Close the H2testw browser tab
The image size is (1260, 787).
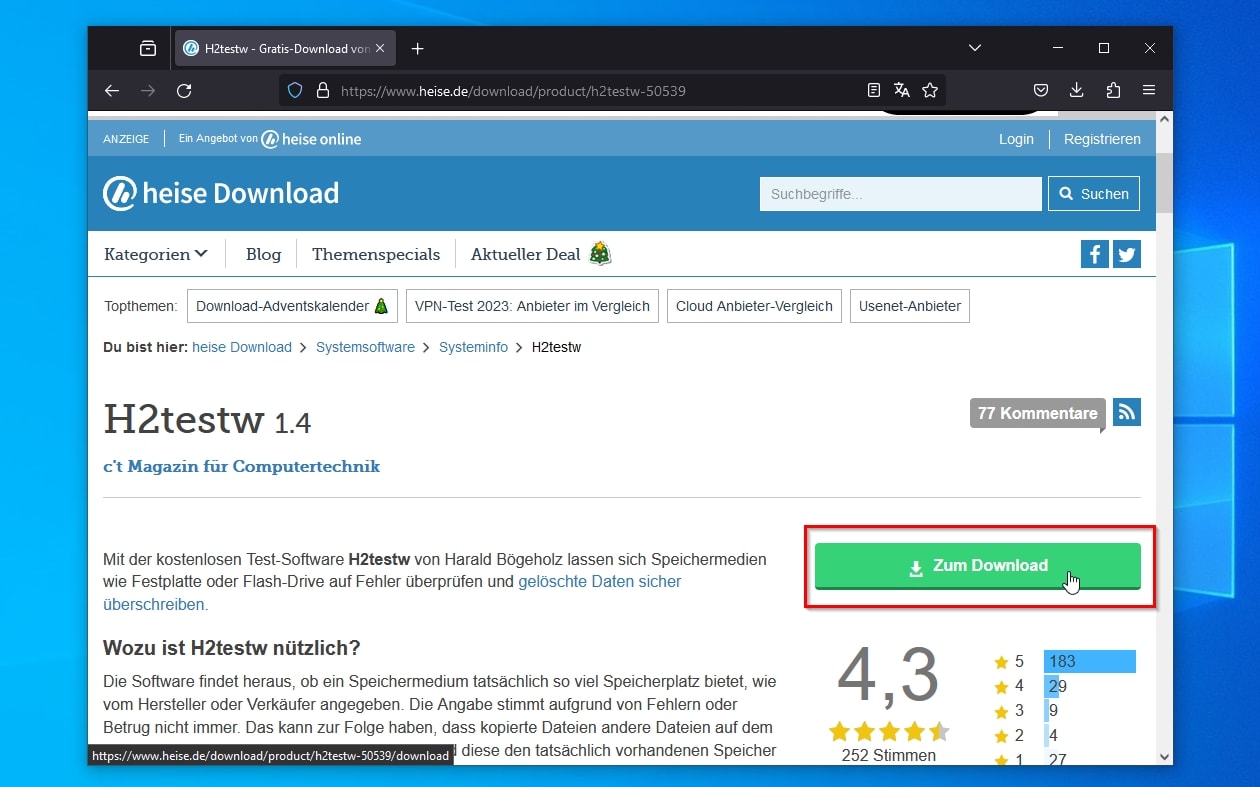point(379,48)
